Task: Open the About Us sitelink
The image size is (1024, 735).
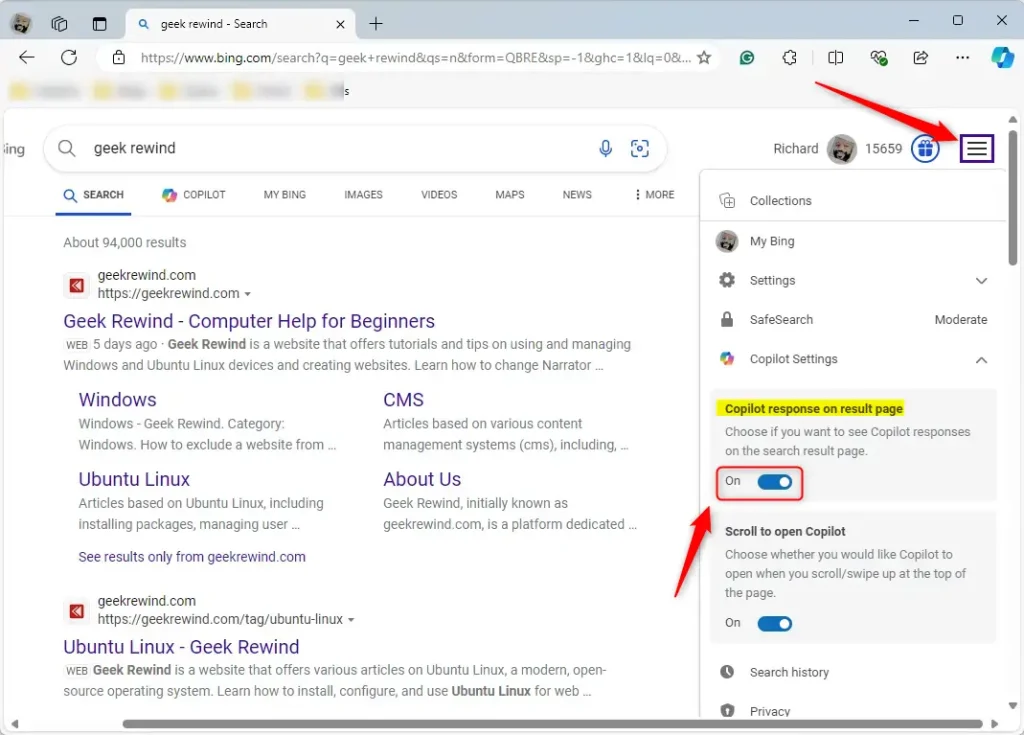Action: pyautogui.click(x=422, y=479)
